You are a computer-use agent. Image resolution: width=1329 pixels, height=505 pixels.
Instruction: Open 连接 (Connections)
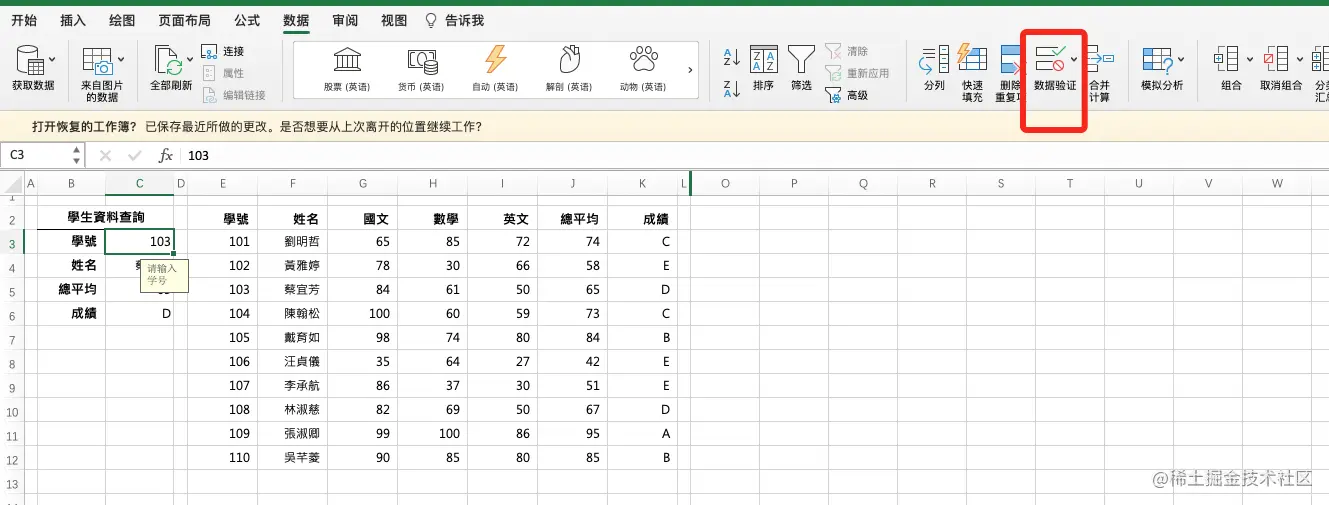(222, 51)
